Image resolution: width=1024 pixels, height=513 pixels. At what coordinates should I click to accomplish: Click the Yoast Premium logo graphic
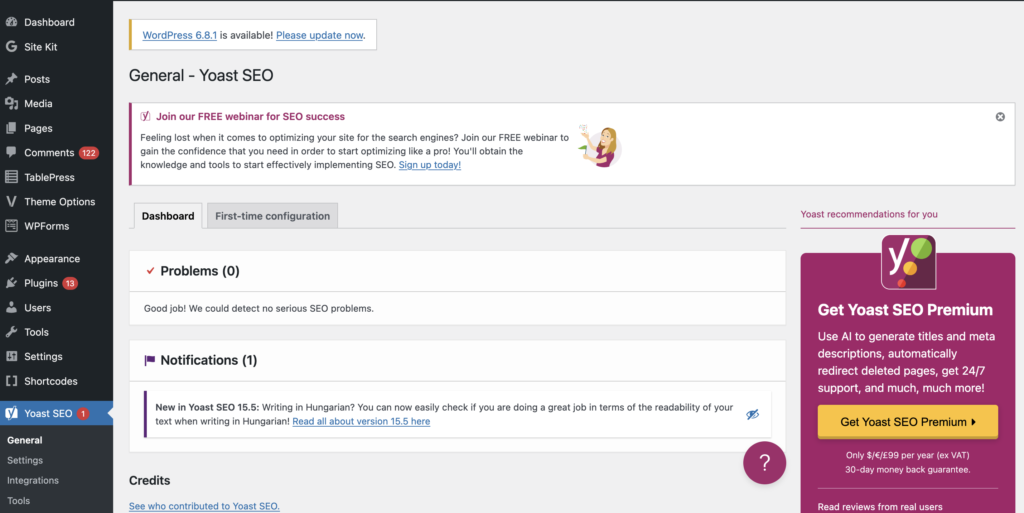click(908, 262)
